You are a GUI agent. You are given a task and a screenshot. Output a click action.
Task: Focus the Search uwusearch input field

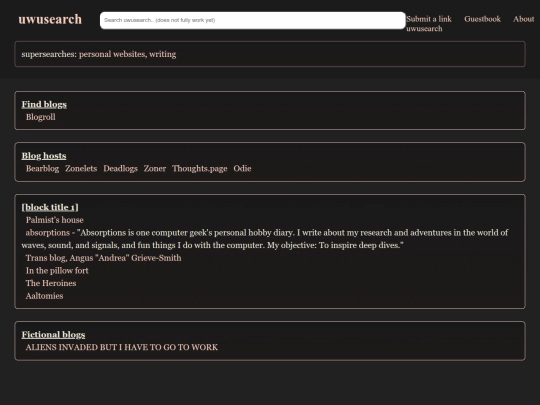(253, 20)
